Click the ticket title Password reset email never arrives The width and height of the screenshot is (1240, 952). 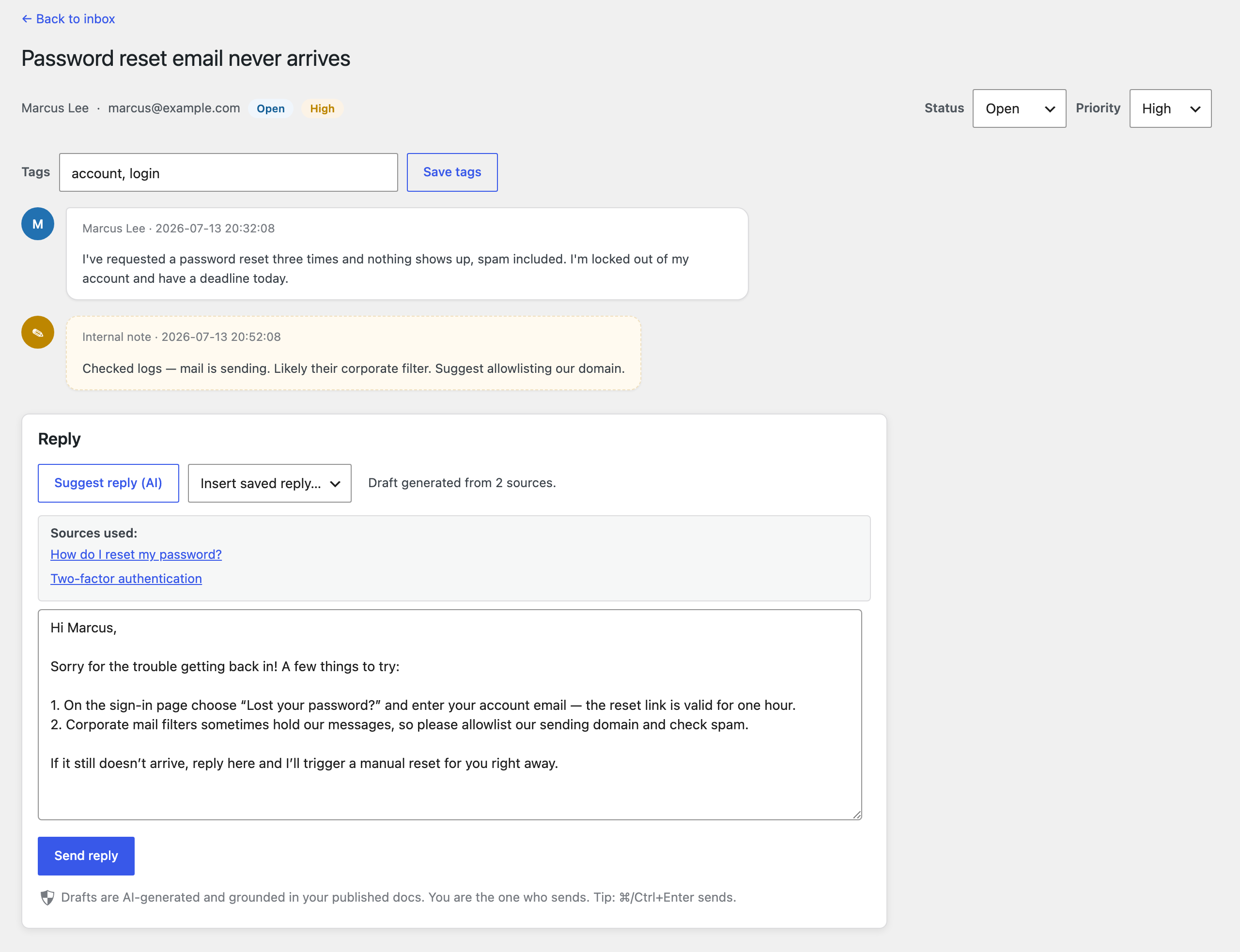point(186,59)
